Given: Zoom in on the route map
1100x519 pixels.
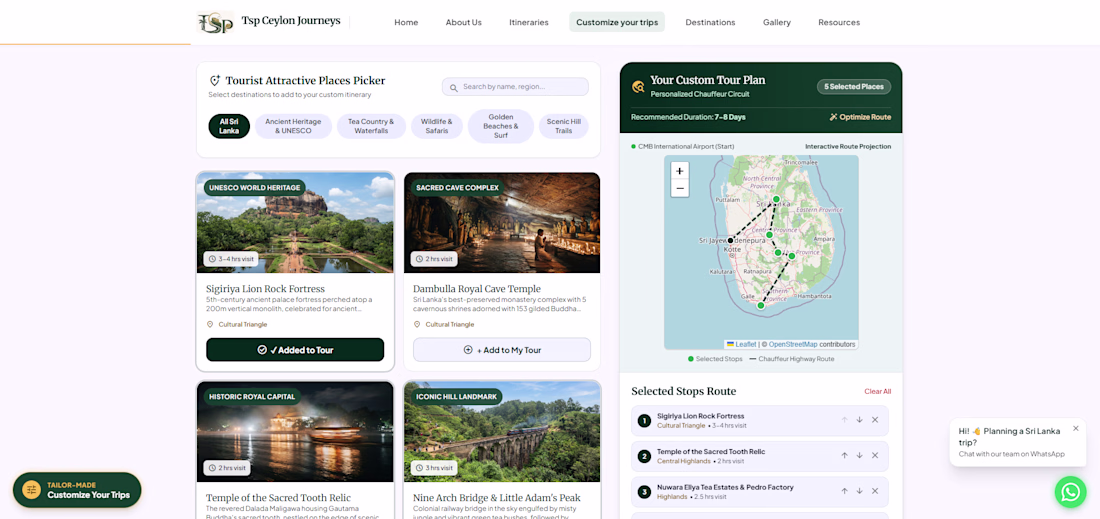Looking at the screenshot, I should [x=679, y=170].
